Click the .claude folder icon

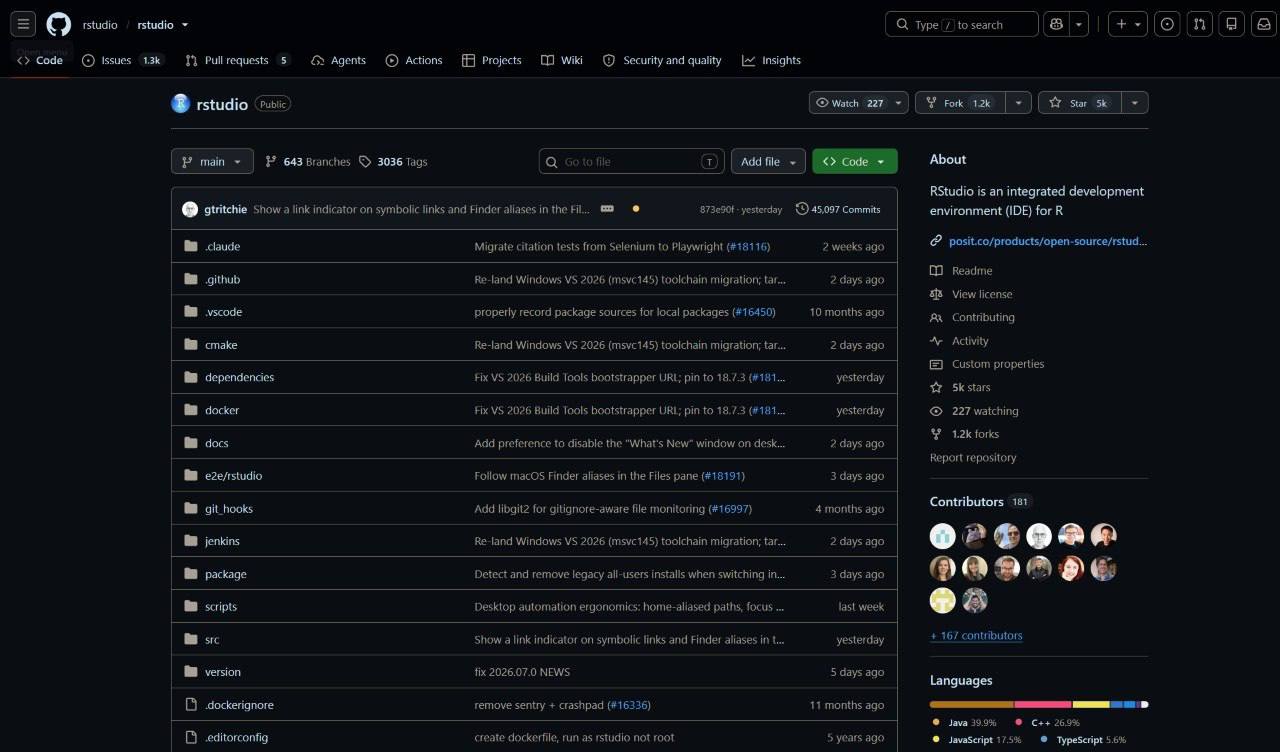[191, 246]
